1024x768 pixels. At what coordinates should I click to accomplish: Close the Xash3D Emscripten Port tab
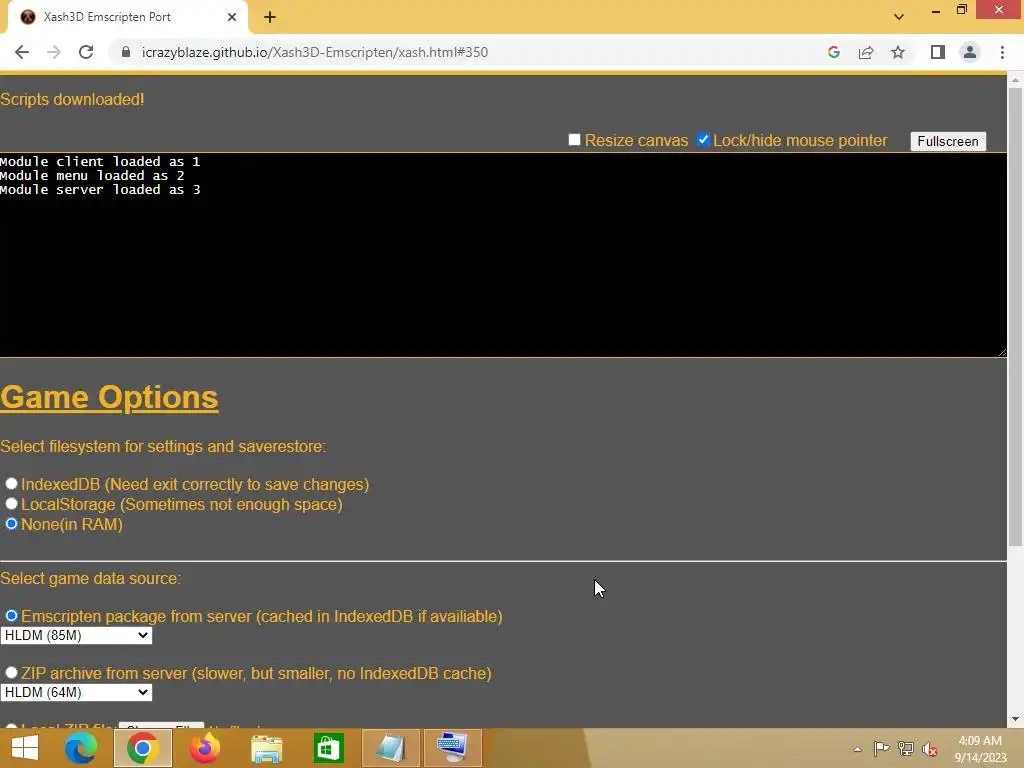(232, 17)
